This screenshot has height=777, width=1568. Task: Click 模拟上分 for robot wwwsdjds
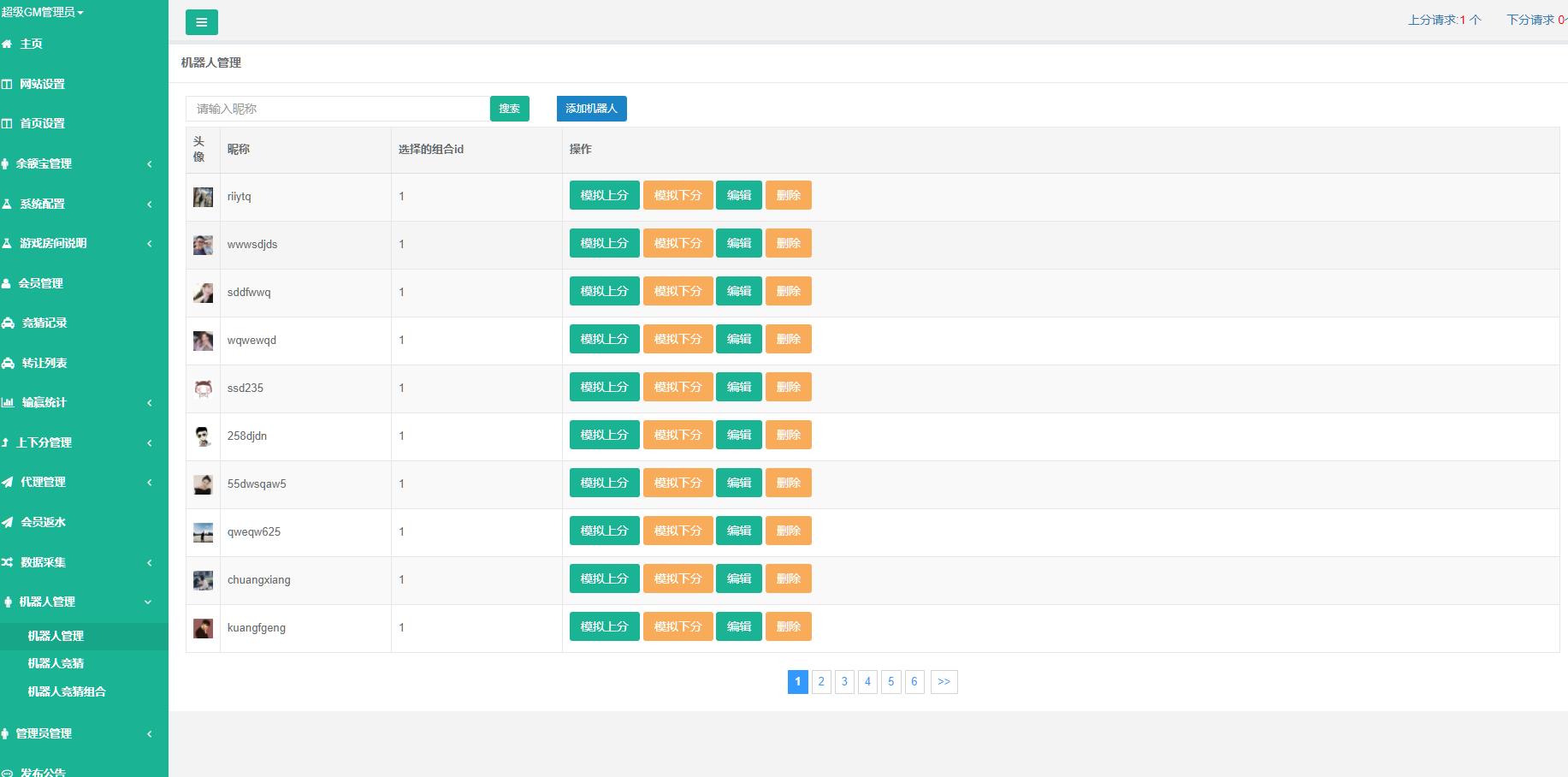(604, 243)
